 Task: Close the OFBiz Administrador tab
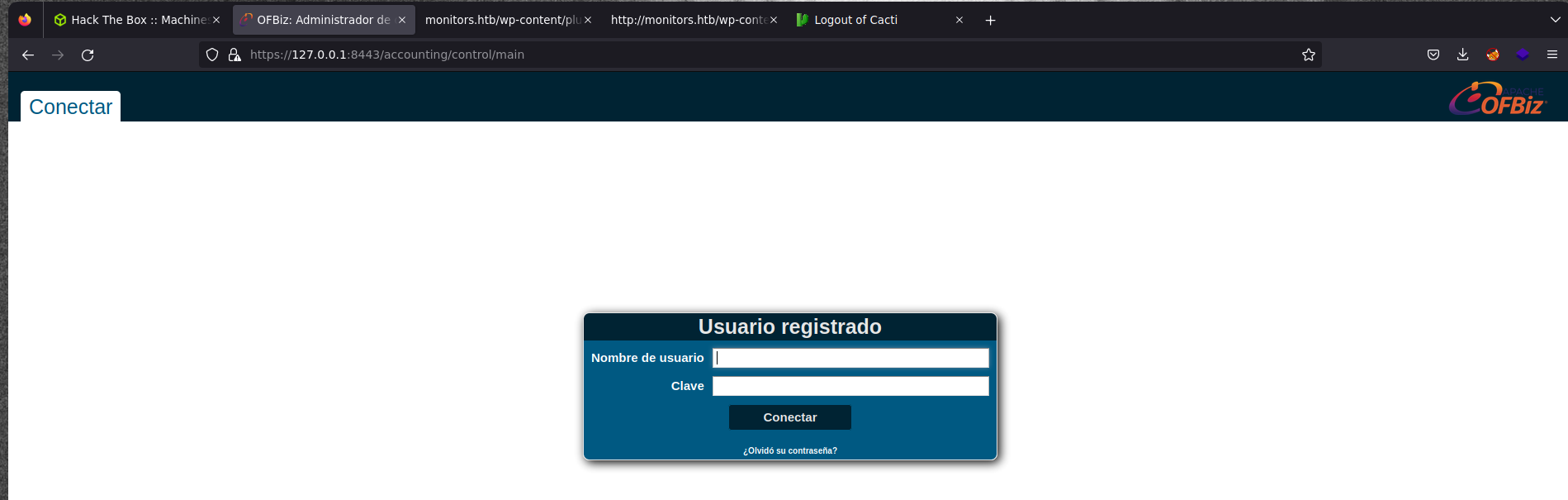click(402, 20)
